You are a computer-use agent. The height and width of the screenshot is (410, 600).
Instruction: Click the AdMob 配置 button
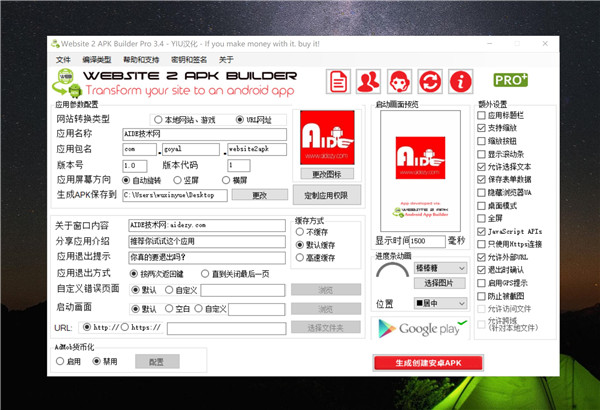(157, 361)
